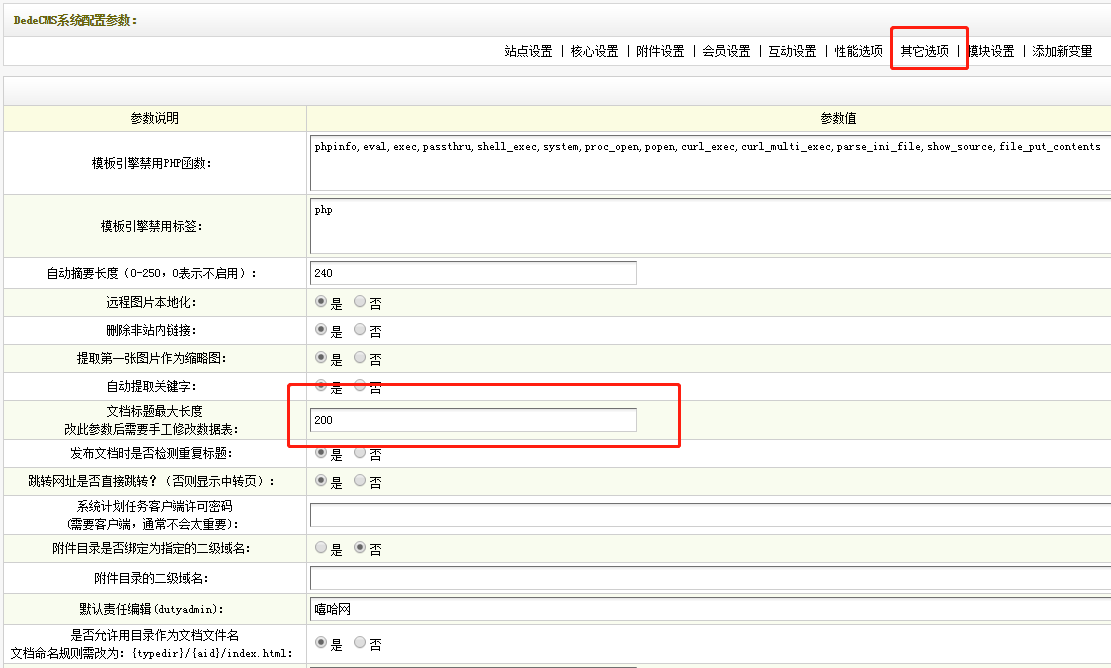Select 否 for 跳转网址是否直接跳转
Screen dimensions: 1111x668
coord(360,481)
